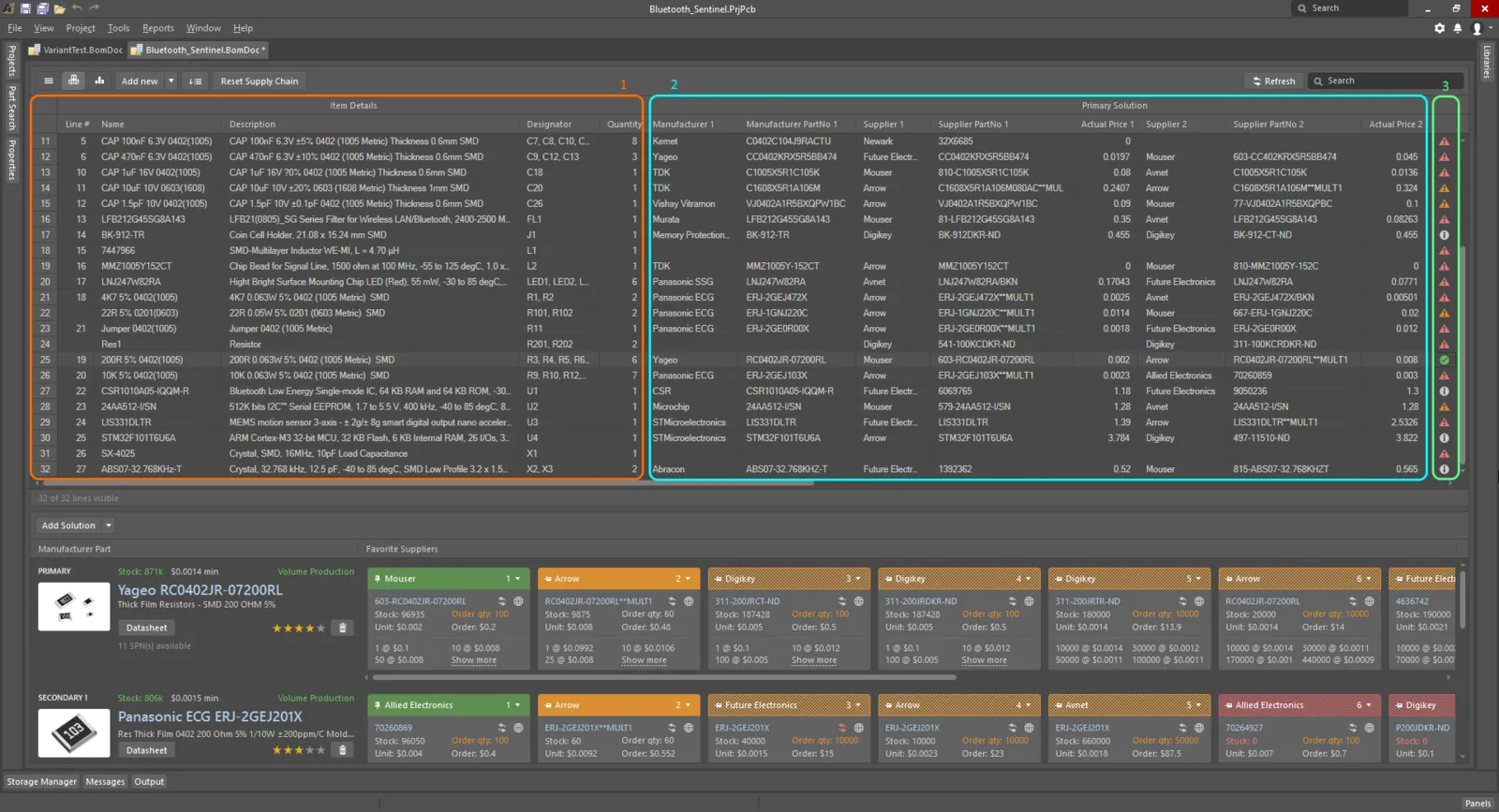The image size is (1499, 812).
Task: Select the grouped components view icon
Action: point(74,81)
